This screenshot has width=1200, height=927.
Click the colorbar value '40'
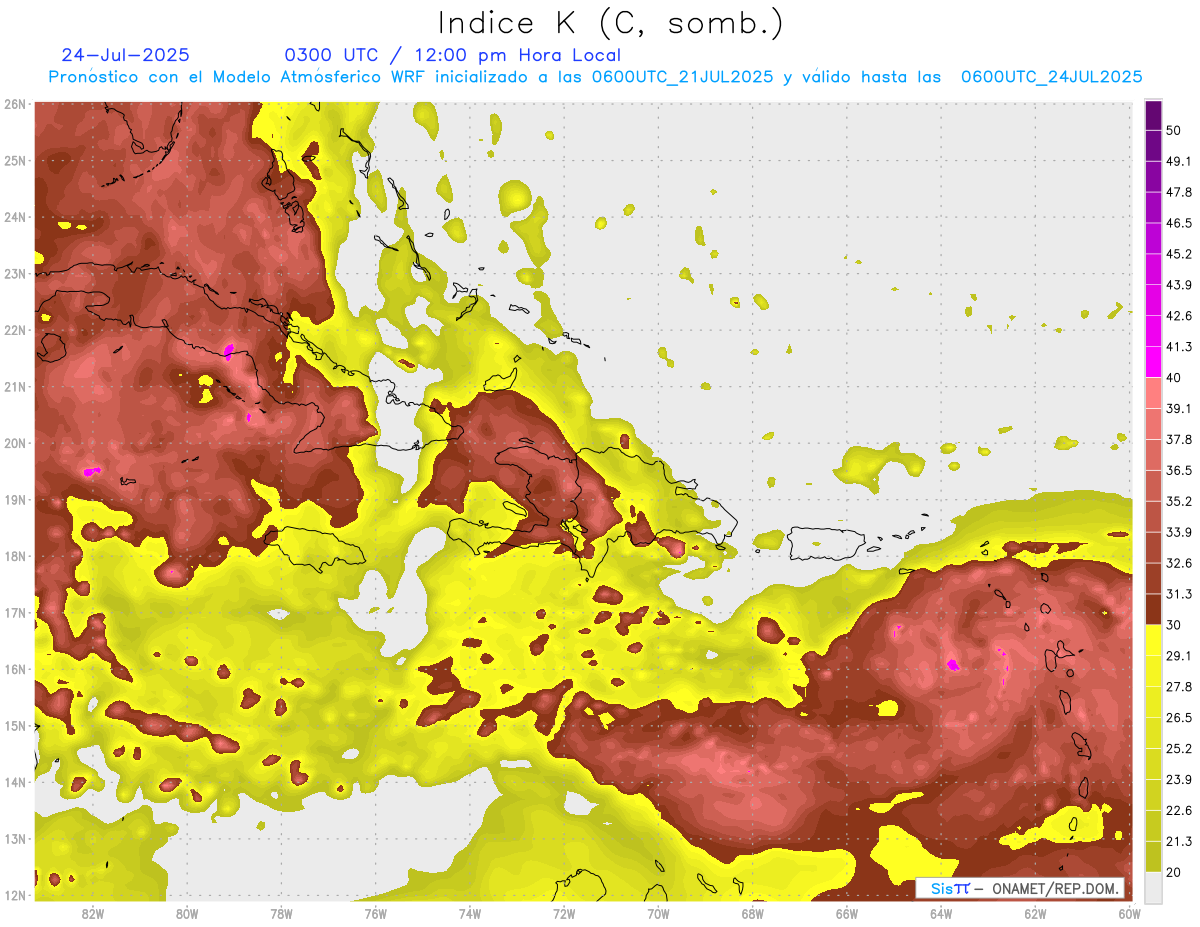[1175, 378]
